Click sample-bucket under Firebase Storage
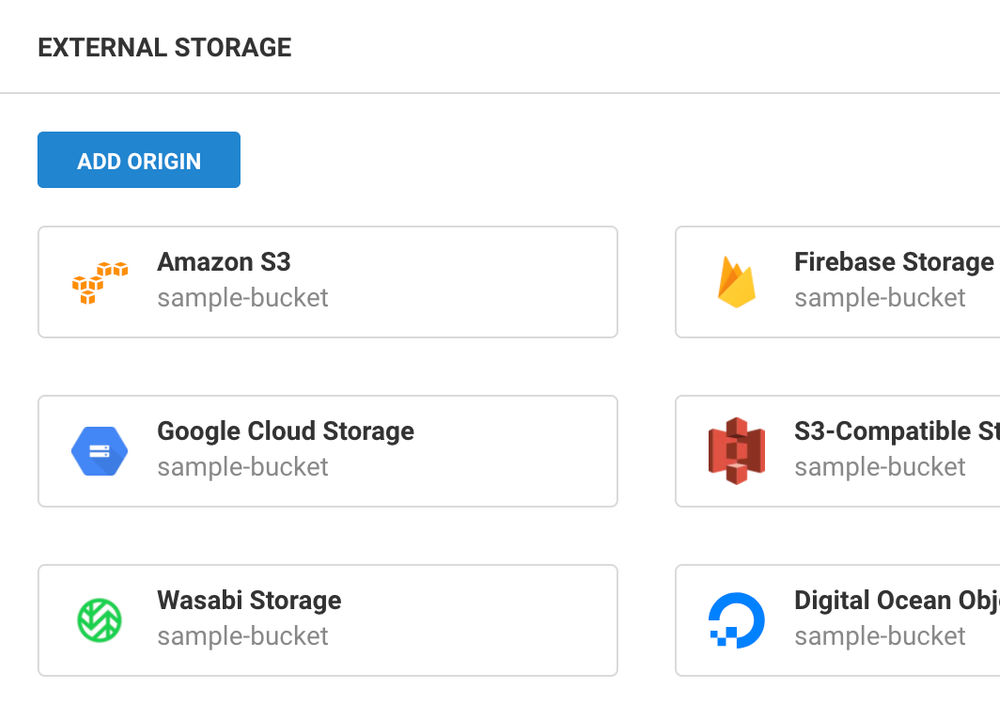 pos(879,298)
